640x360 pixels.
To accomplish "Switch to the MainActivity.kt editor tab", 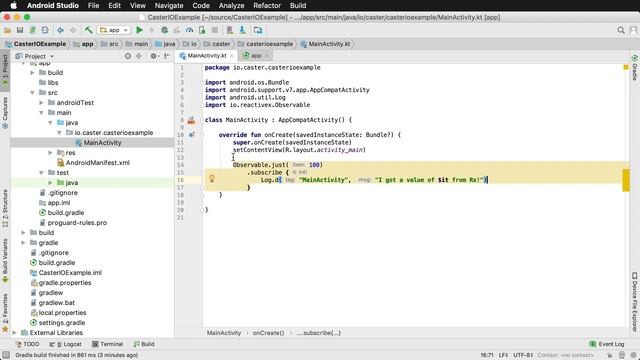I will pyautogui.click(x=207, y=56).
